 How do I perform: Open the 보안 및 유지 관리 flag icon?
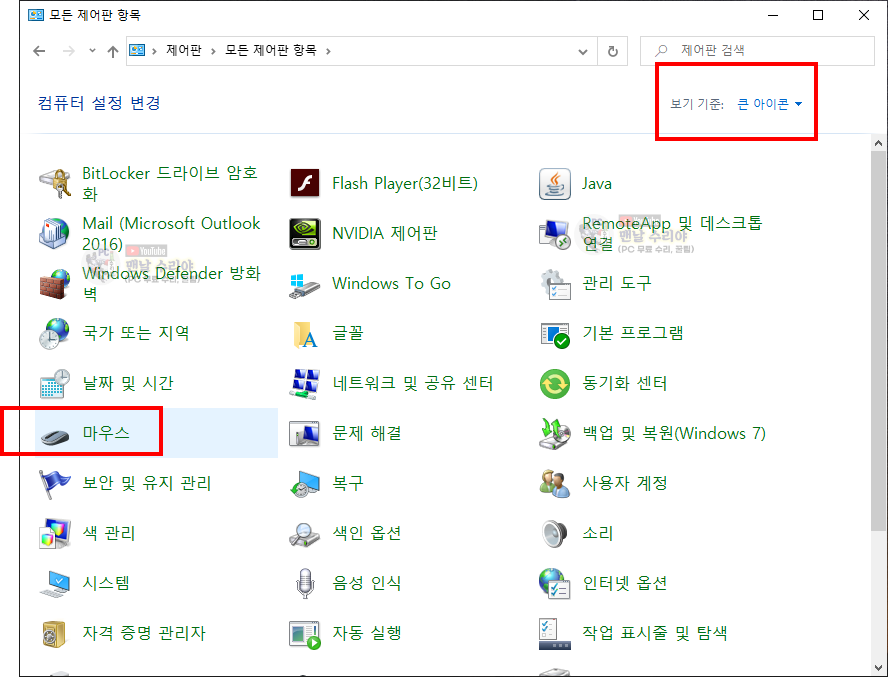point(55,483)
